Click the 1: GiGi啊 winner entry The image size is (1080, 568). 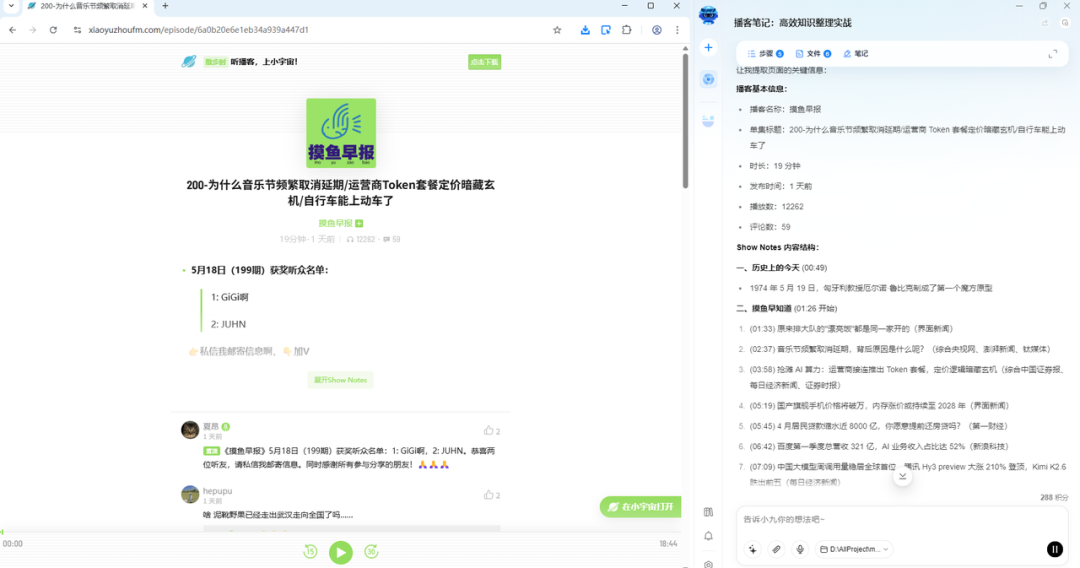pyautogui.click(x=229, y=297)
